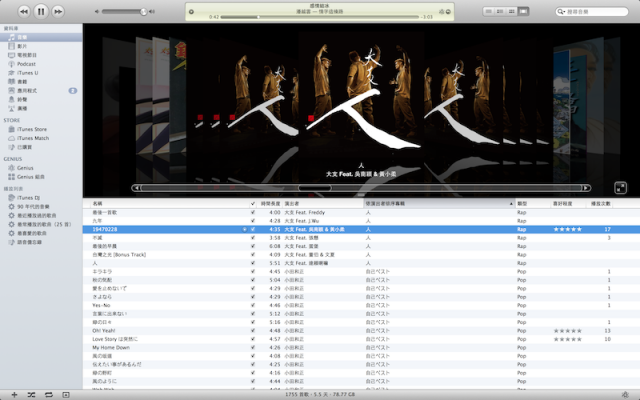Switch to album list view

click(500, 11)
